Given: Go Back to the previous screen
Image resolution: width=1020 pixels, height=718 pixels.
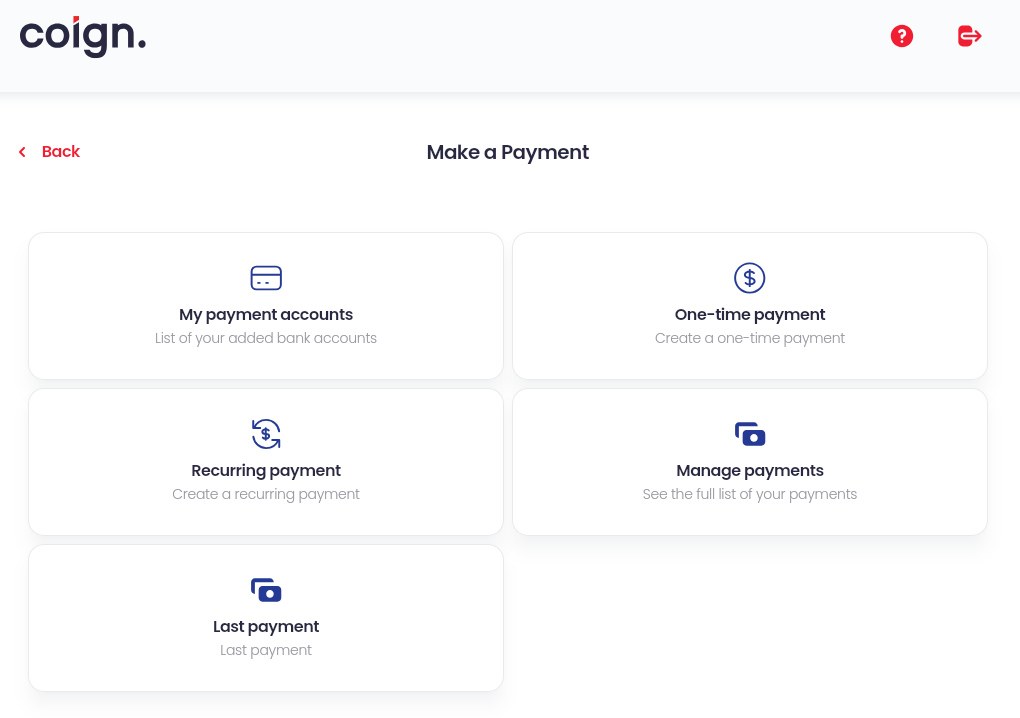Looking at the screenshot, I should [61, 152].
